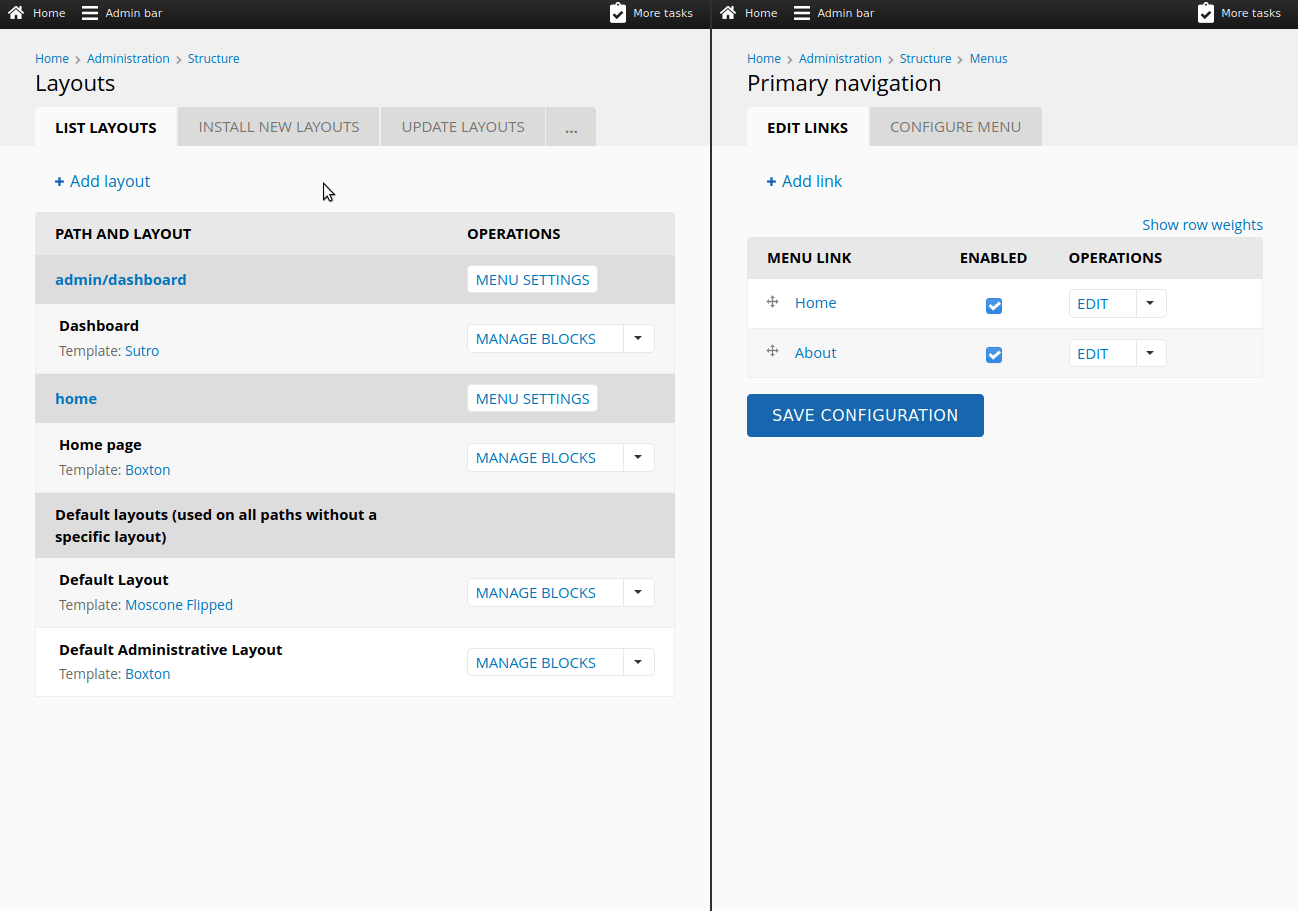Click the Home house icon in left admin bar
The image size is (1298, 911).
[x=16, y=13]
